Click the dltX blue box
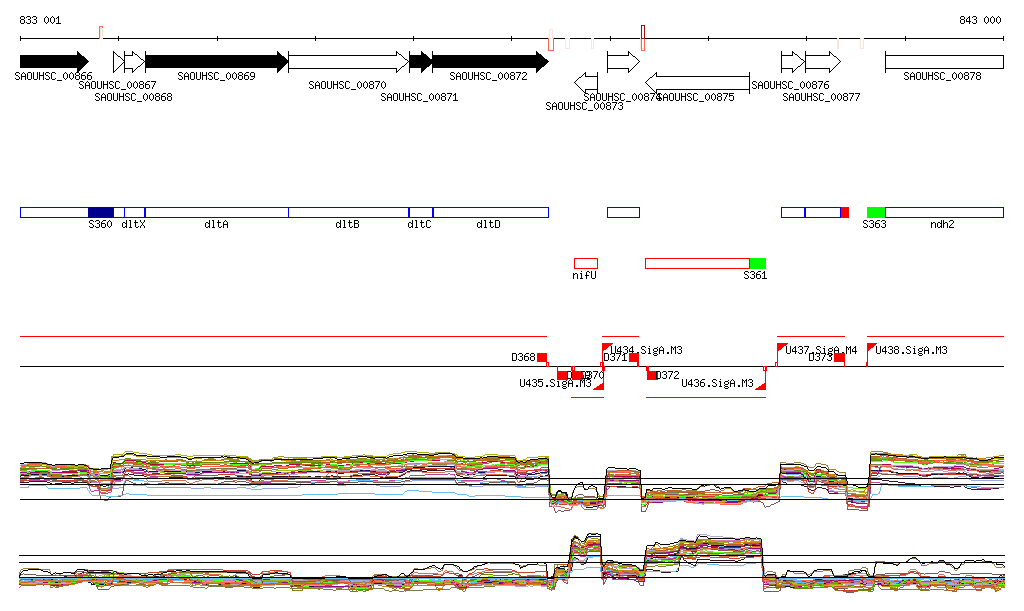Image resolution: width=1024 pixels, height=611 pixels. tap(135, 212)
